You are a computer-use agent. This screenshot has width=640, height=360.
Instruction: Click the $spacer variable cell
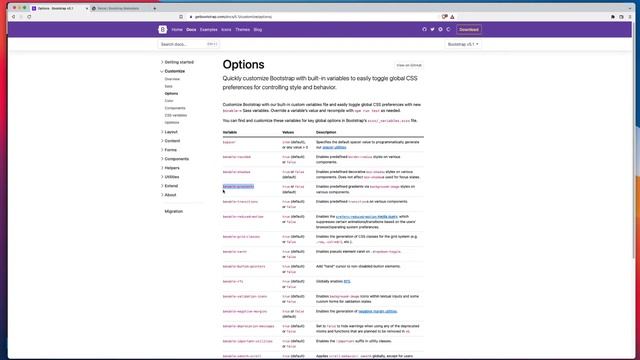(229, 142)
